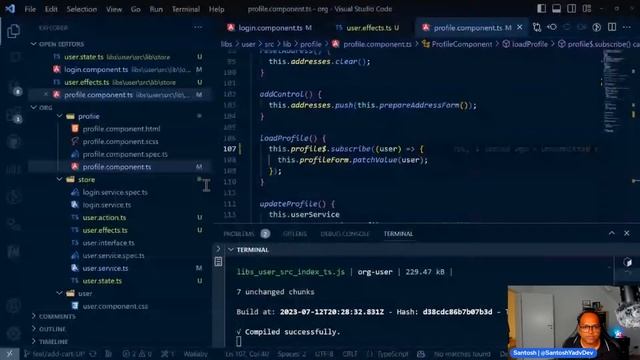Collapse the Open Editors section
The height and width of the screenshot is (360, 640).
[33, 44]
